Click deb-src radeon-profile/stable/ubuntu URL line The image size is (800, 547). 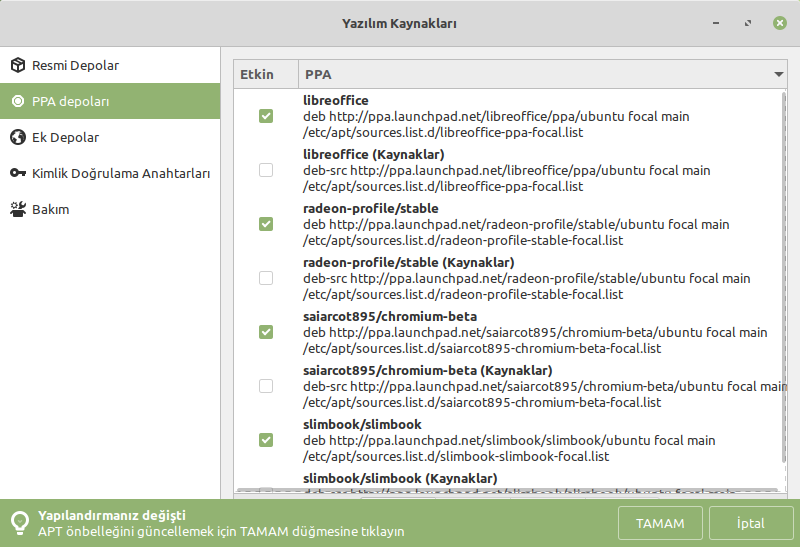point(527,279)
